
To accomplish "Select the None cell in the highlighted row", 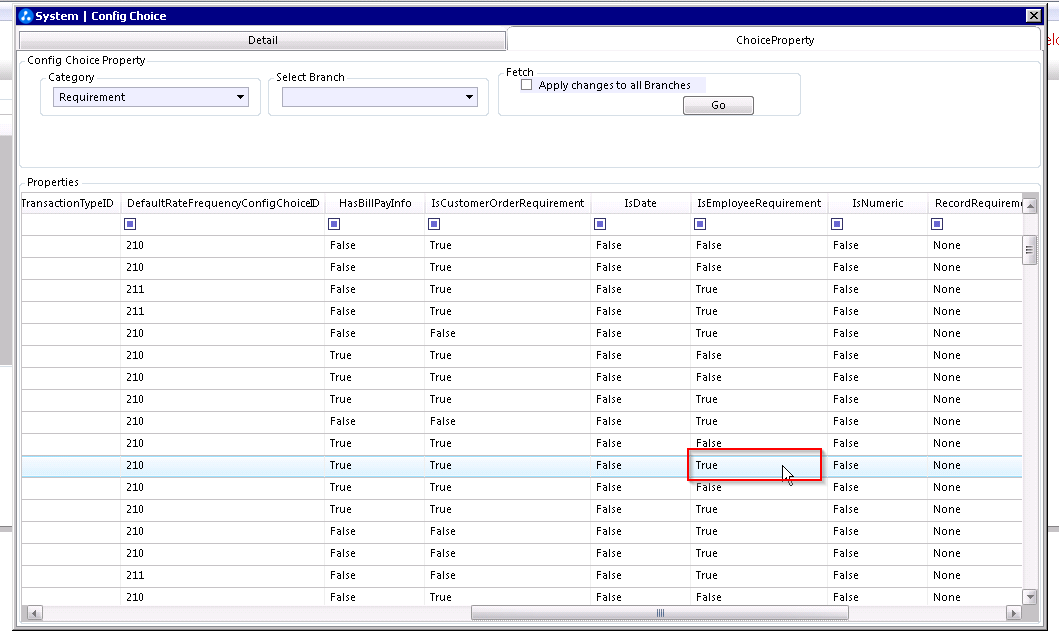I will click(975, 465).
